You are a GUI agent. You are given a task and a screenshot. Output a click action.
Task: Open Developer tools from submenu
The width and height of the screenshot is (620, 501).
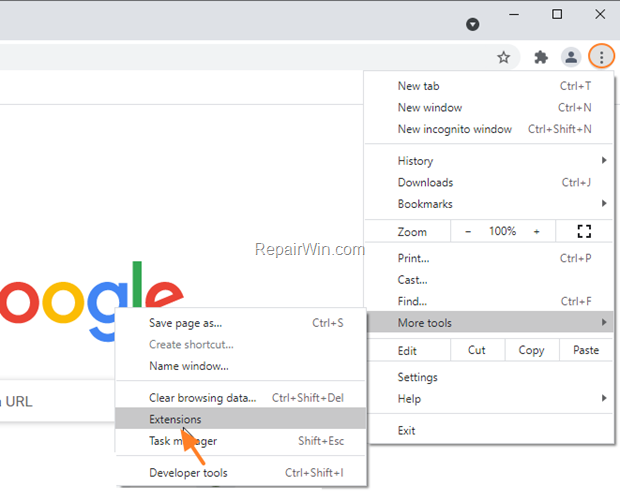(x=240, y=473)
